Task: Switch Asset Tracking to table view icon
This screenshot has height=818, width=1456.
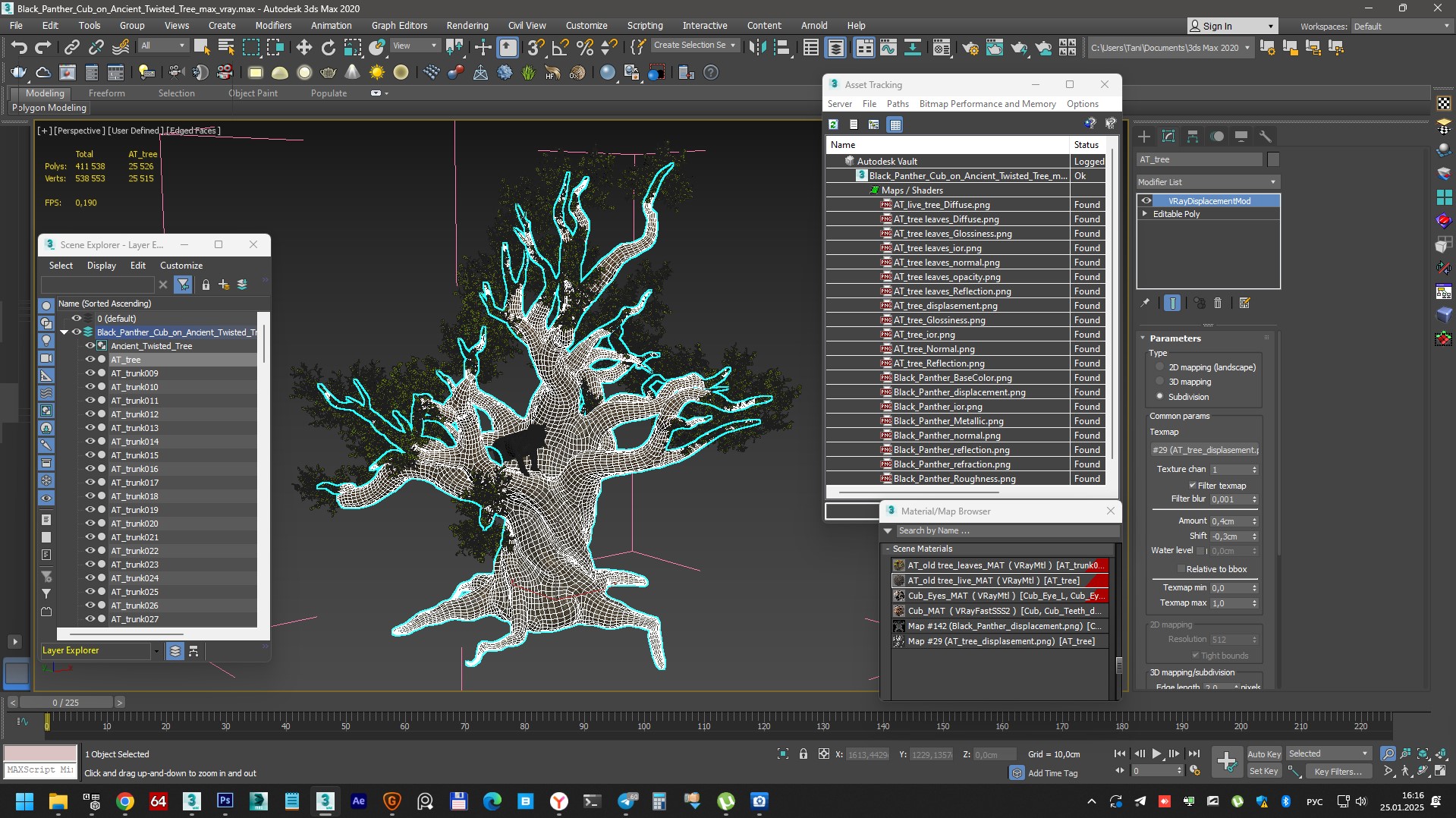Action: pos(895,124)
